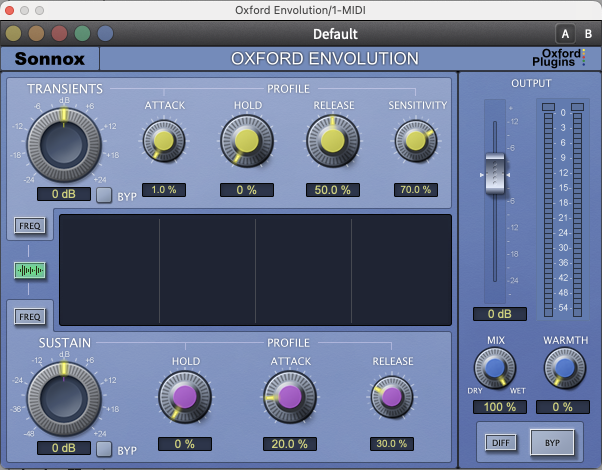Click the OXFORD ENVOLUTION title text
The image size is (602, 470).
pyautogui.click(x=325, y=59)
